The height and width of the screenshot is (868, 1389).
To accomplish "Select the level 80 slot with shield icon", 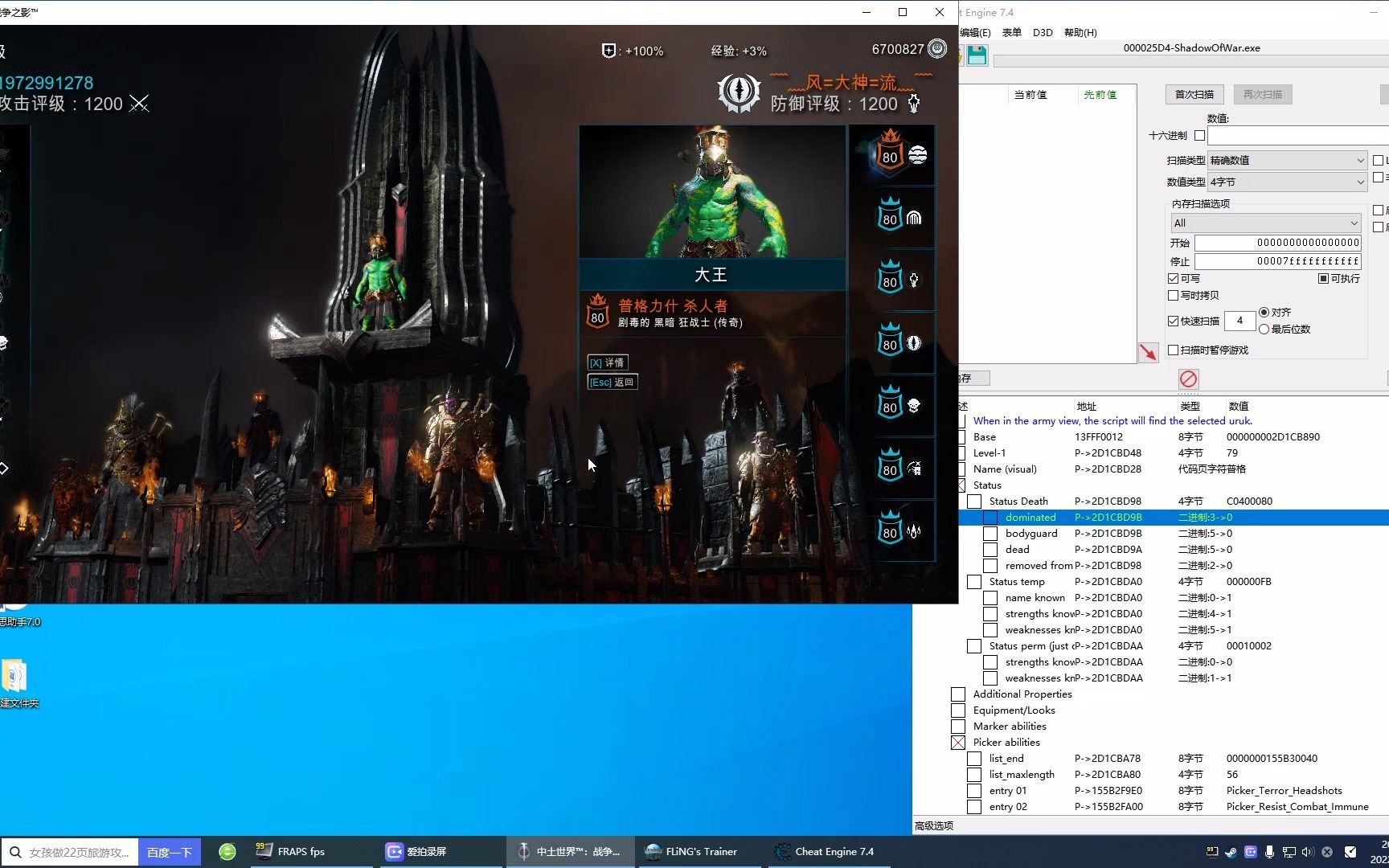I will pyautogui.click(x=892, y=343).
